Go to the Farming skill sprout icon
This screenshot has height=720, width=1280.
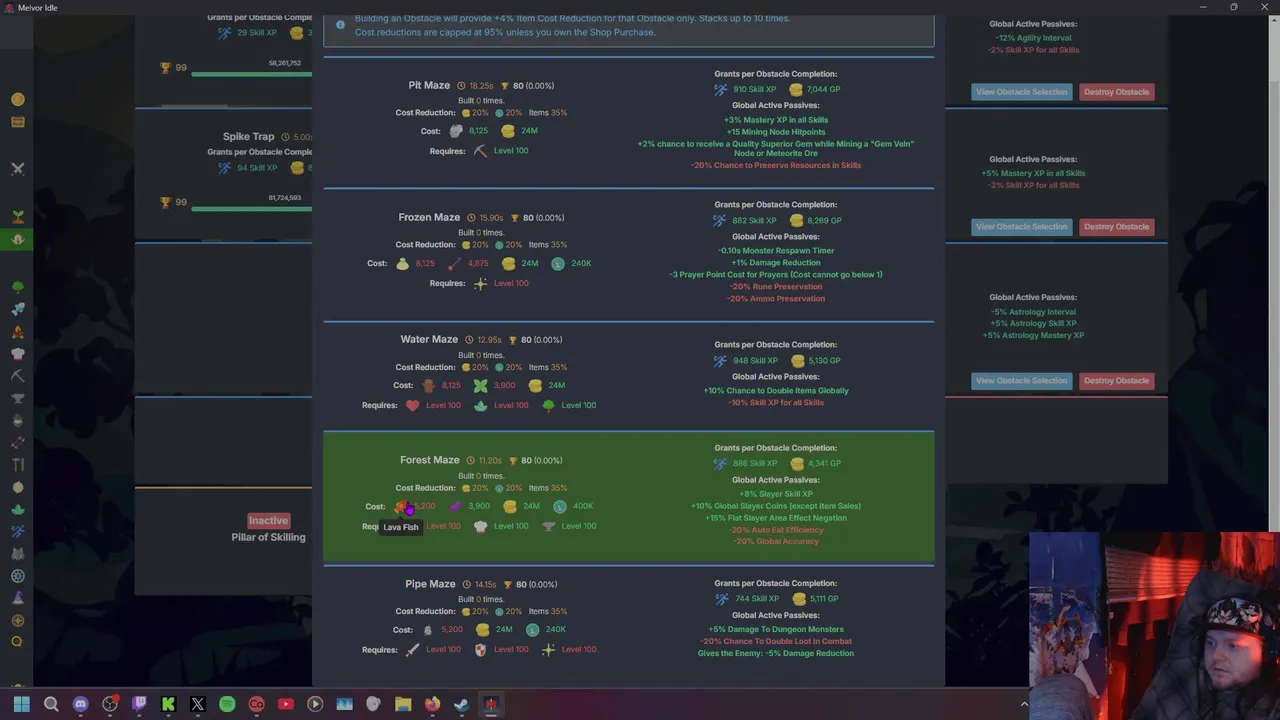point(17,216)
